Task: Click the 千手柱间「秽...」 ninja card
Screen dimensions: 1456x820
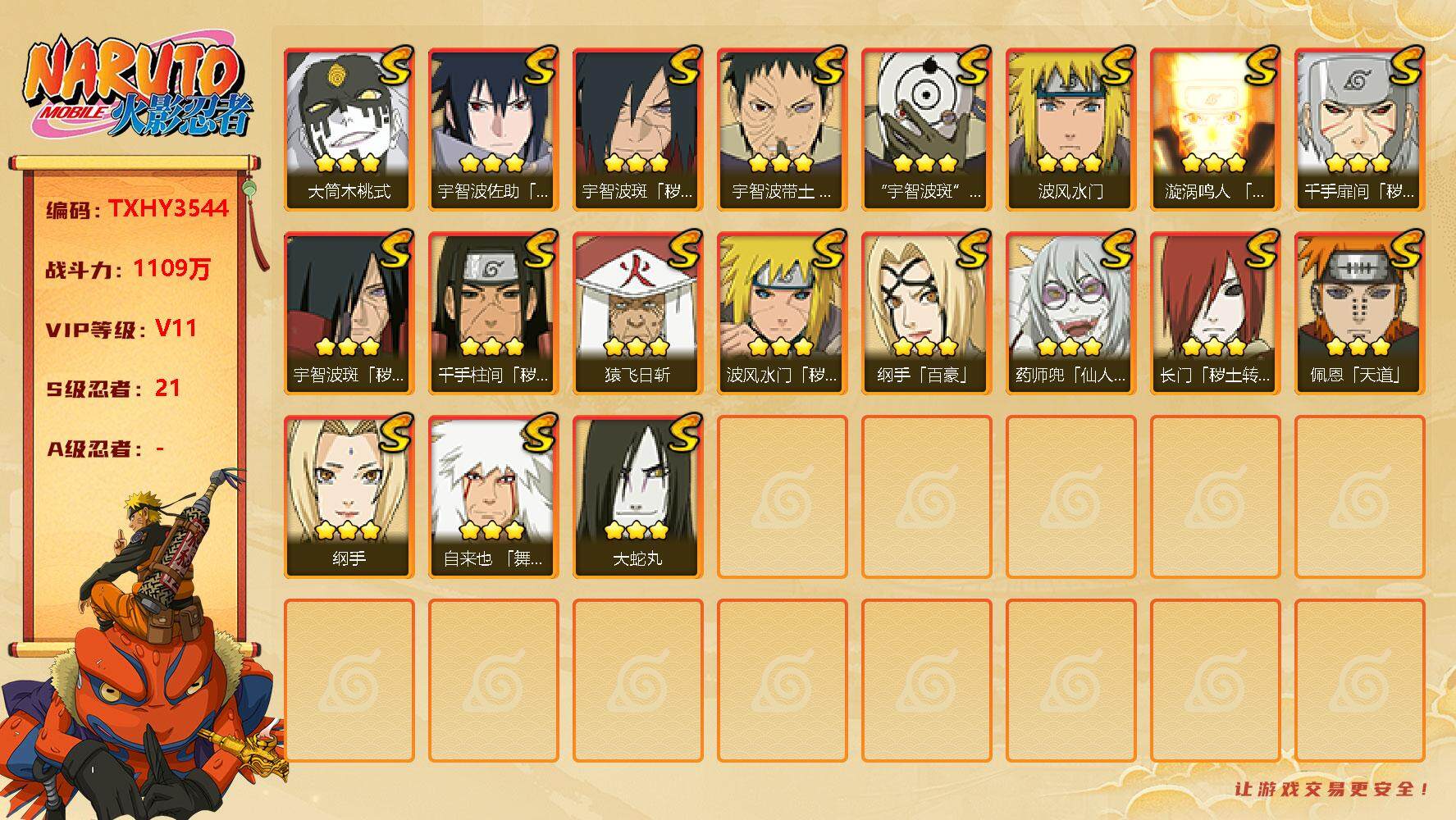Action: coord(493,313)
